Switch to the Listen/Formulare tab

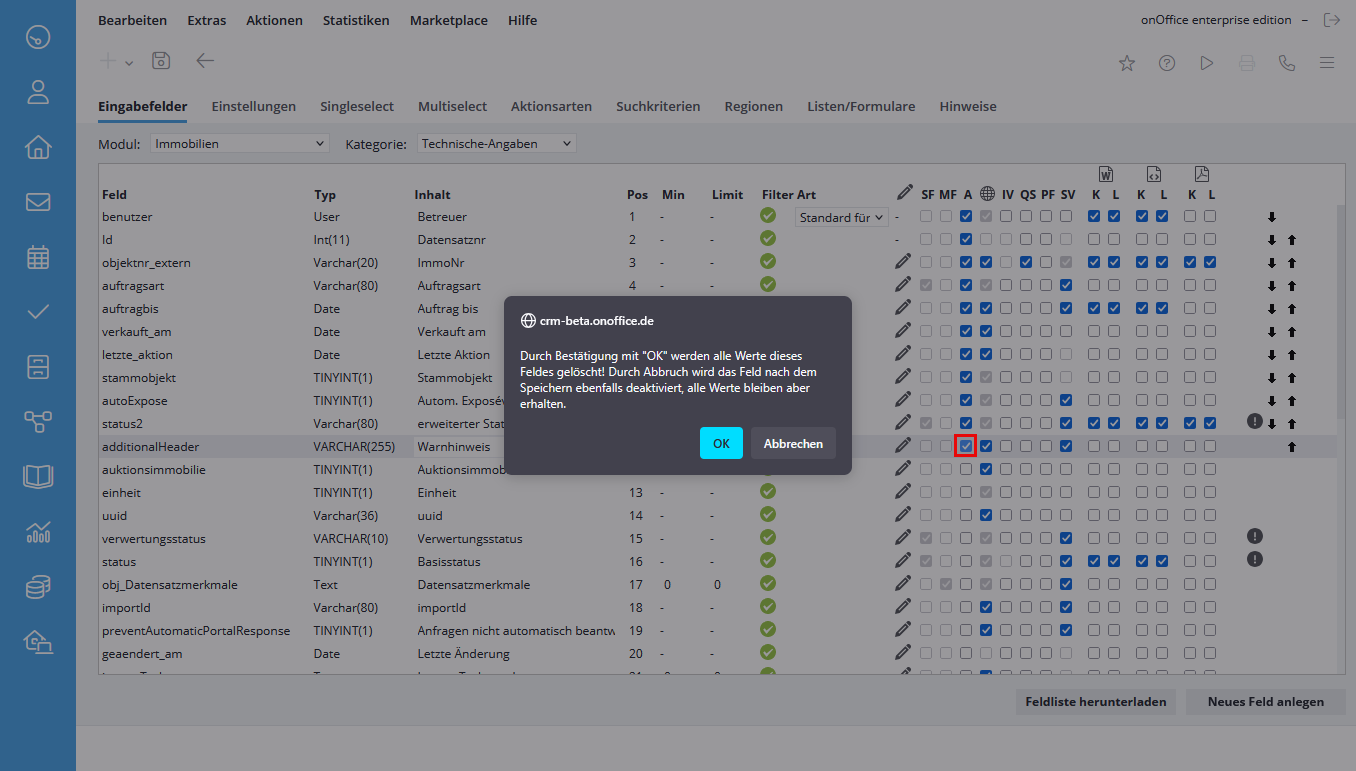coord(861,106)
